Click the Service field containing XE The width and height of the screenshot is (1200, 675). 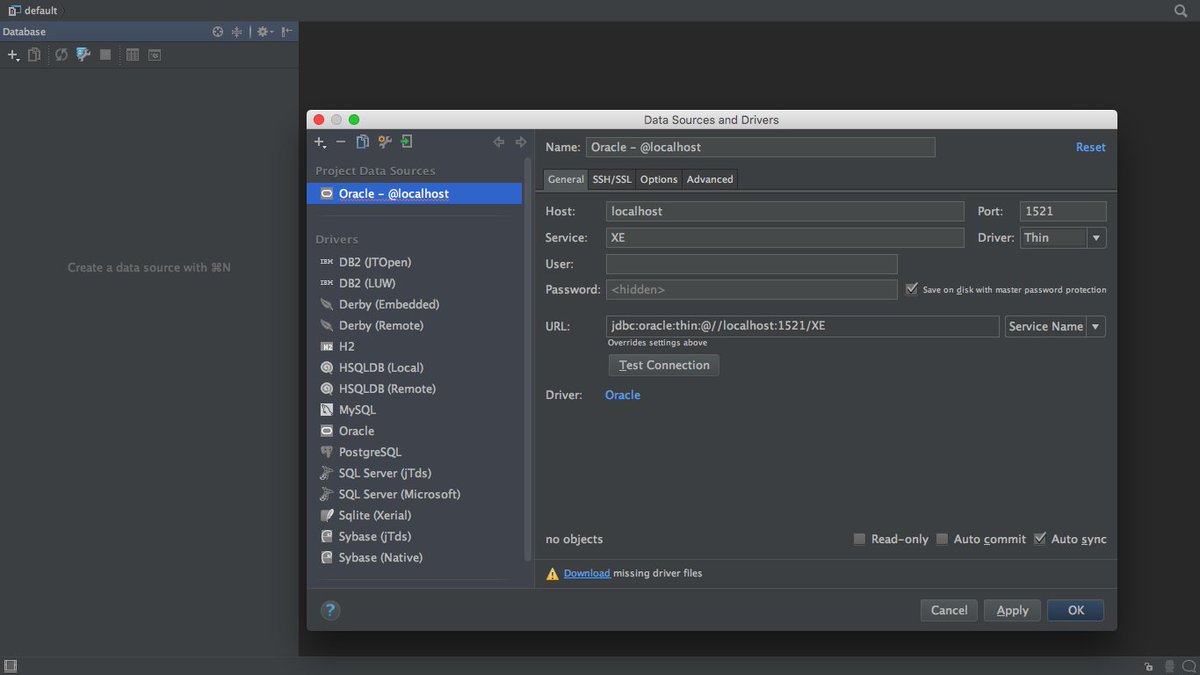click(x=785, y=238)
